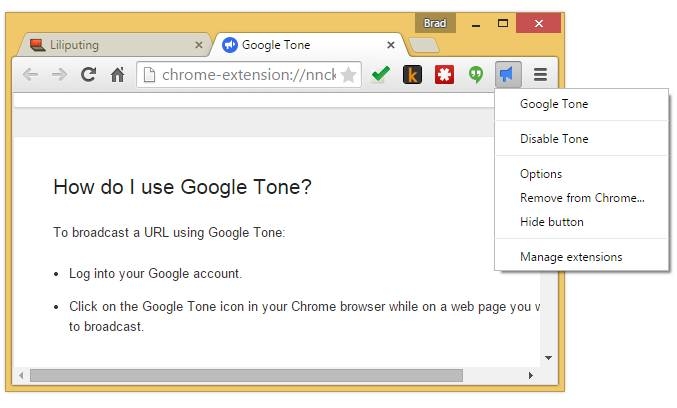Click the Liliputing tab favicon
Viewport: 677px width, 408px height.
point(38,45)
